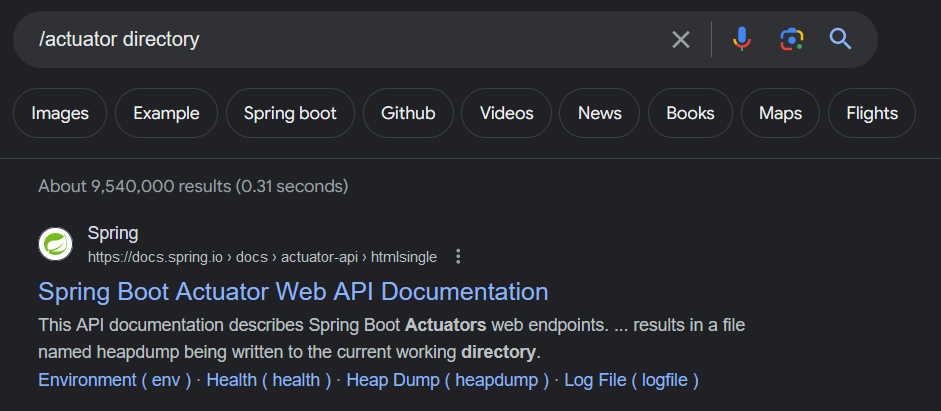Click the result snippet mentioning heapdump

point(391,339)
